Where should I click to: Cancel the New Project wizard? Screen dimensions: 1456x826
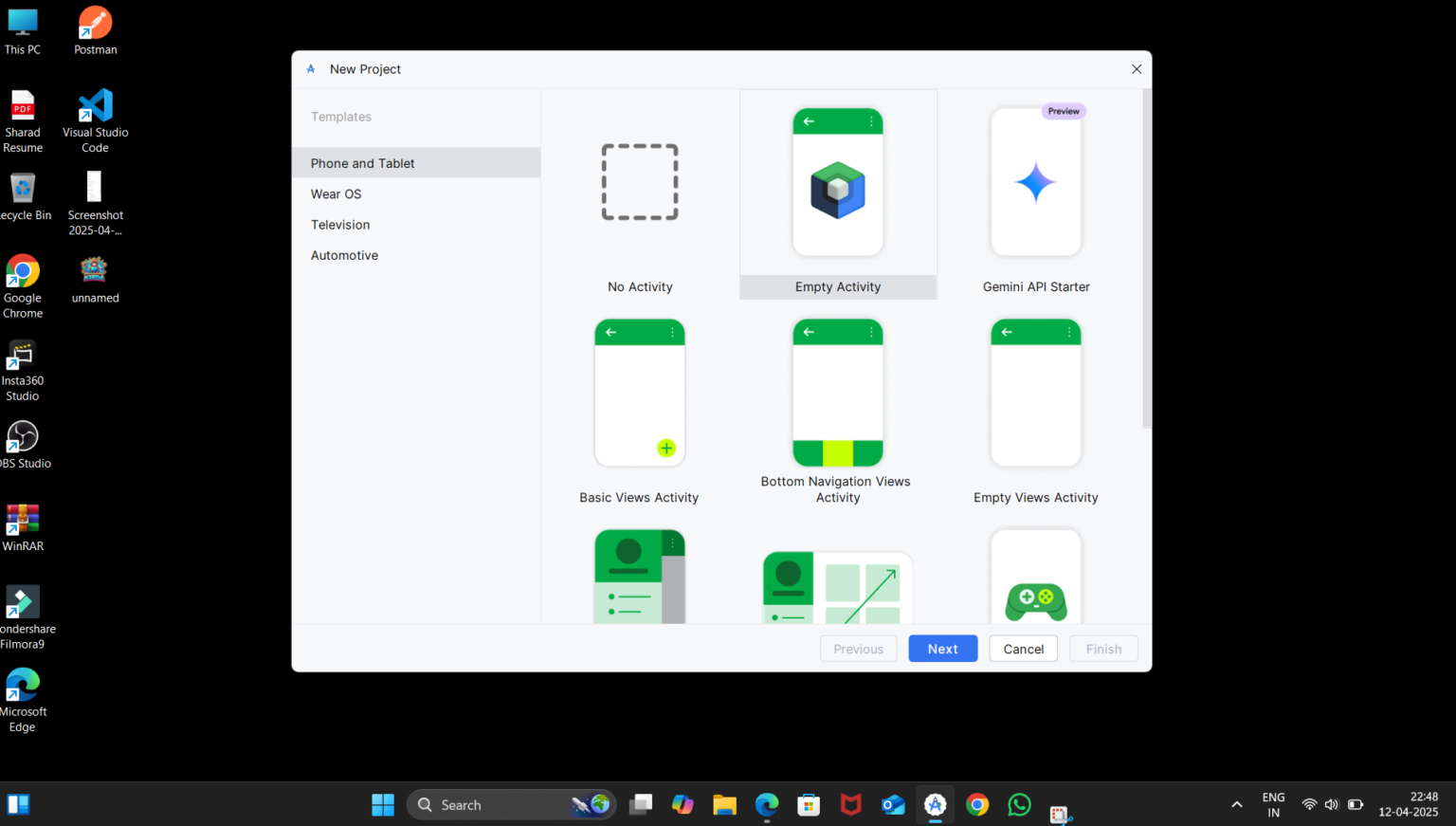tap(1023, 648)
